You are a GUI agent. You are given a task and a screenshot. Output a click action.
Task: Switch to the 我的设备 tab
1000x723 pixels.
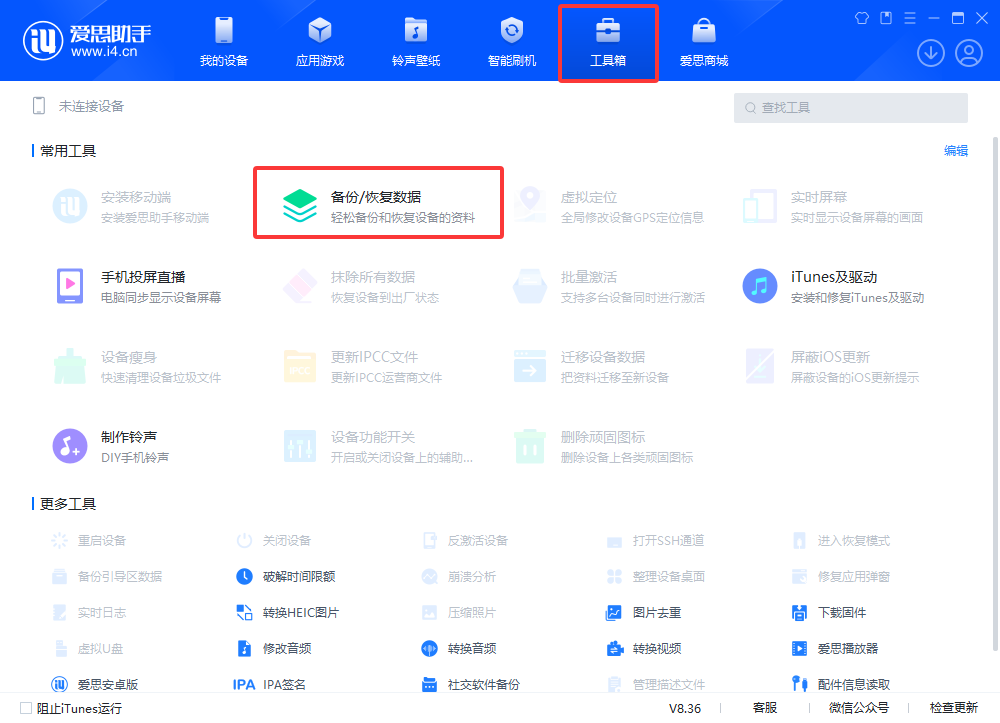pos(224,42)
